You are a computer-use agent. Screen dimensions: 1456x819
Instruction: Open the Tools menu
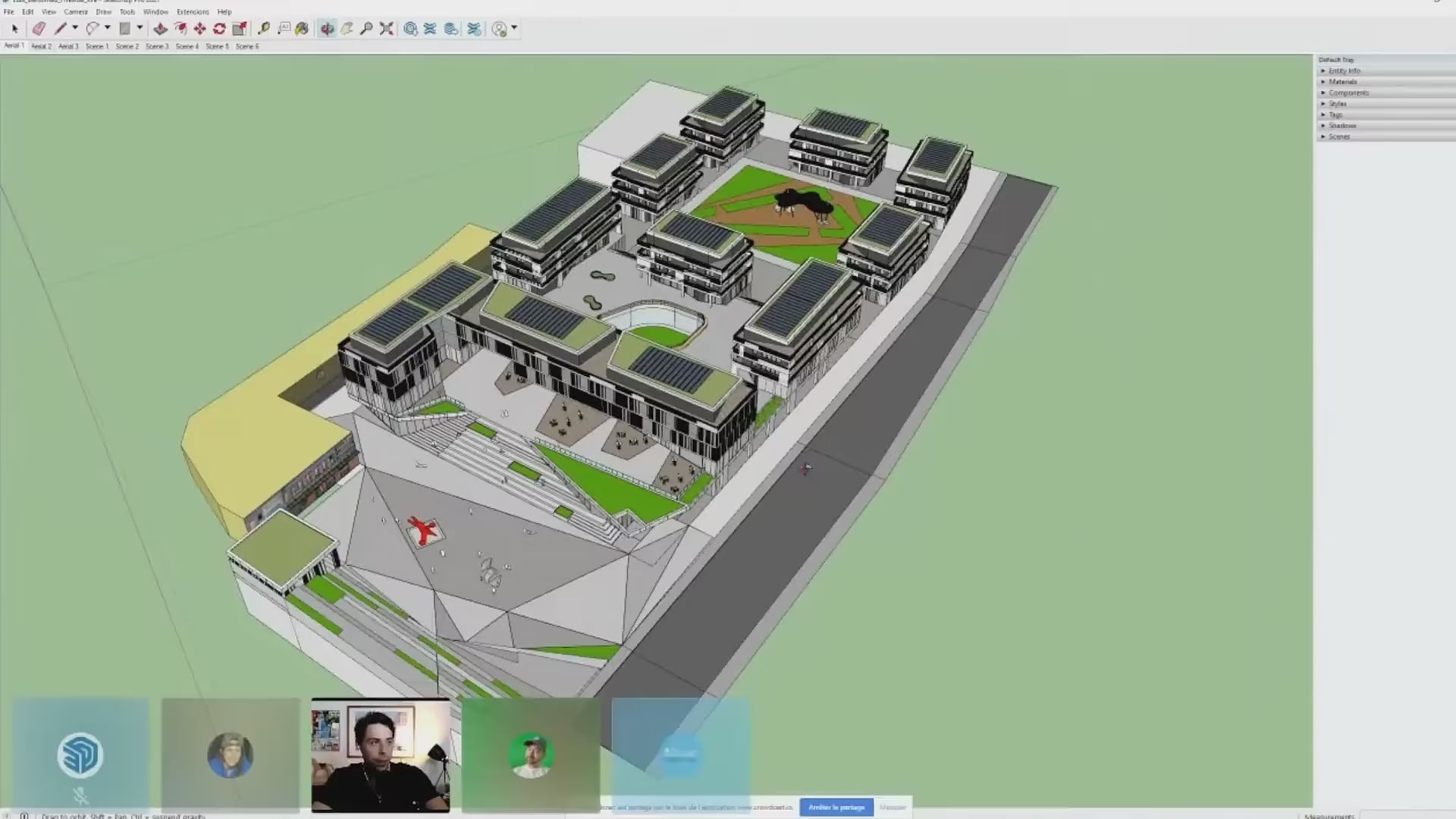pyautogui.click(x=127, y=12)
